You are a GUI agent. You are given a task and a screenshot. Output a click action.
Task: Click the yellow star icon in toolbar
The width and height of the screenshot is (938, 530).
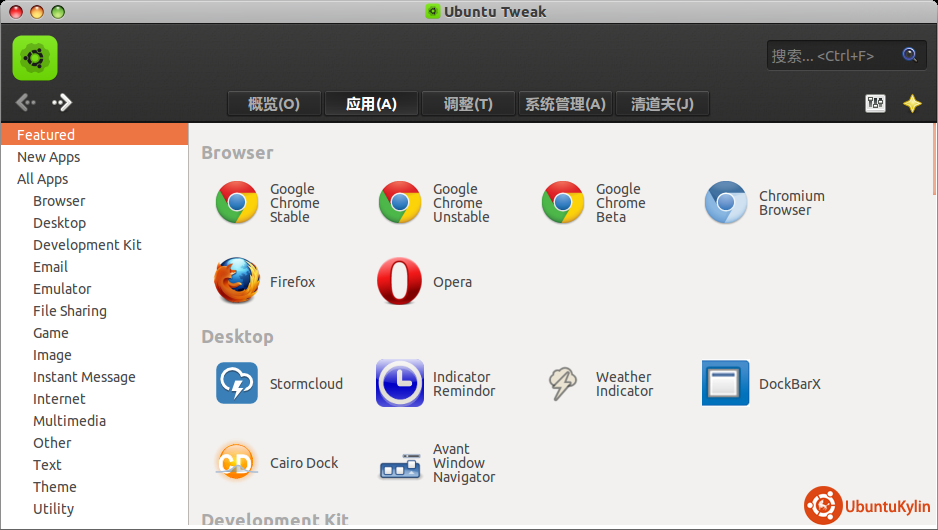pyautogui.click(x=912, y=103)
